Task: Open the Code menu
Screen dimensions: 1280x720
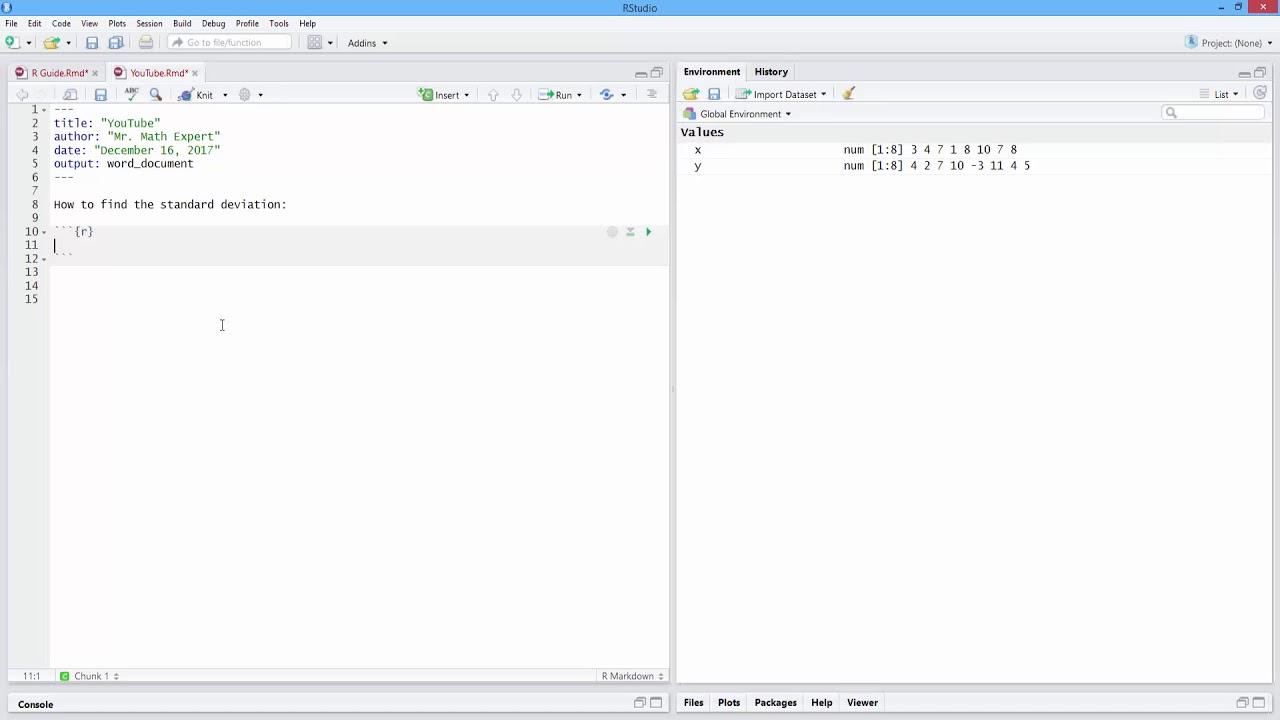Action: coord(61,23)
